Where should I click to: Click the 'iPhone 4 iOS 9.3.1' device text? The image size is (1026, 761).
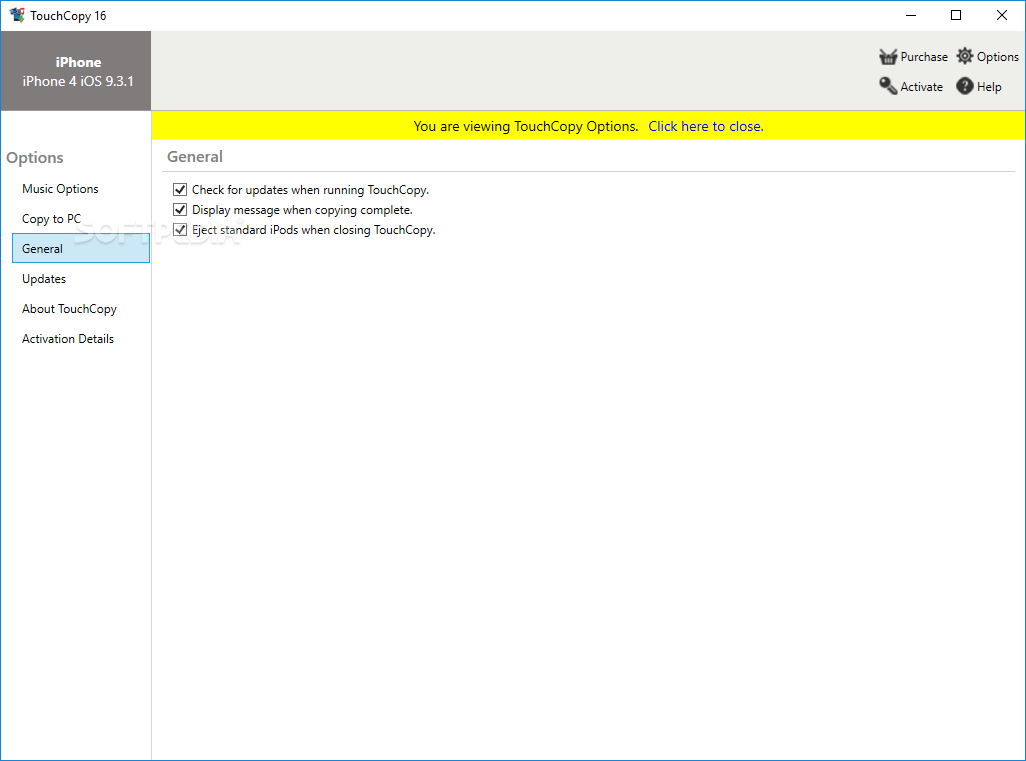point(78,81)
